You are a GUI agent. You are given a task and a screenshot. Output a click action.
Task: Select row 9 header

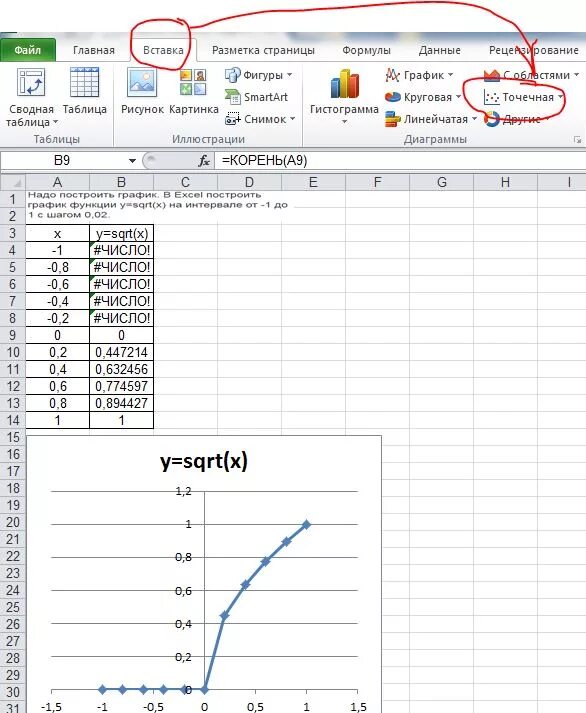13,335
